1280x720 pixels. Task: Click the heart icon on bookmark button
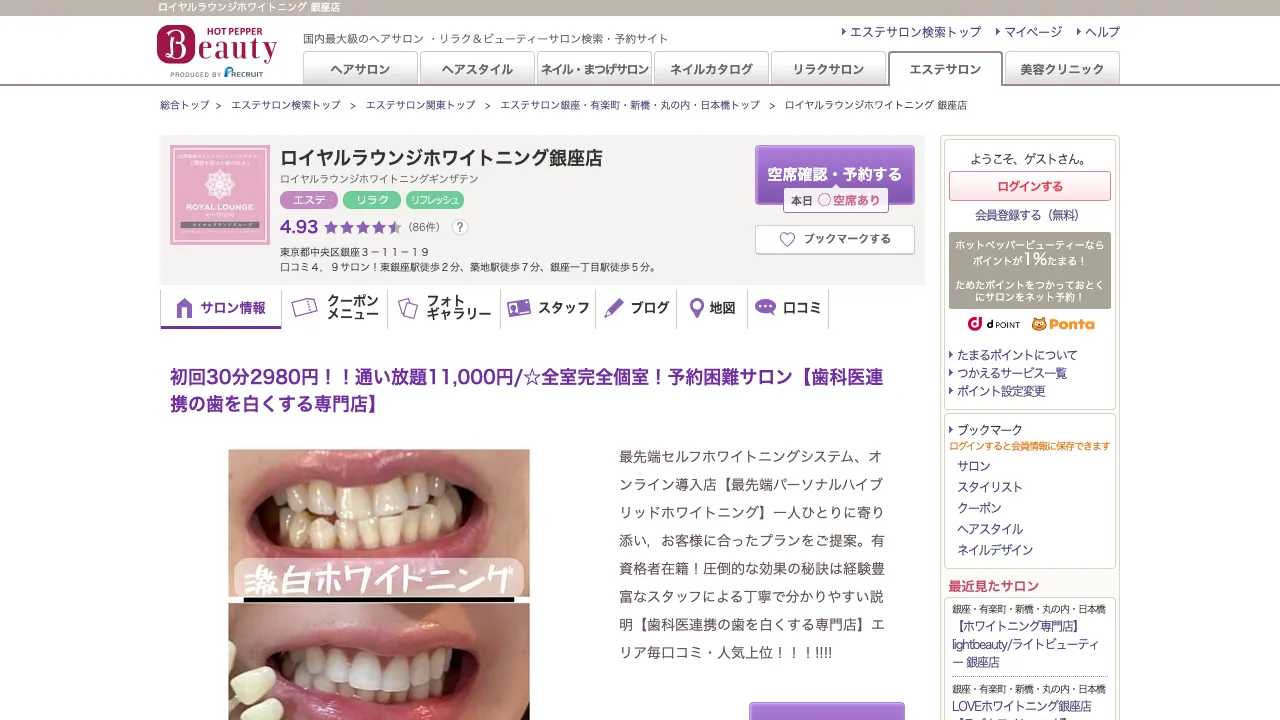pyautogui.click(x=787, y=239)
